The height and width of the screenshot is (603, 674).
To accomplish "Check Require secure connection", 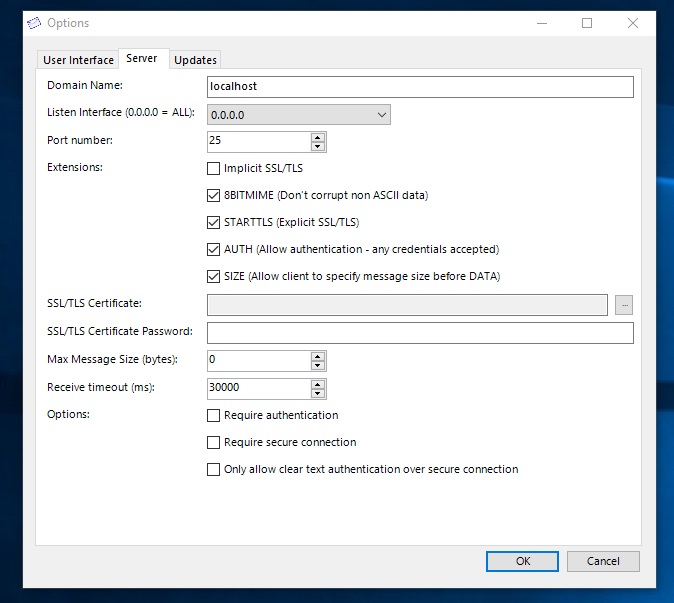I will pyautogui.click(x=213, y=442).
